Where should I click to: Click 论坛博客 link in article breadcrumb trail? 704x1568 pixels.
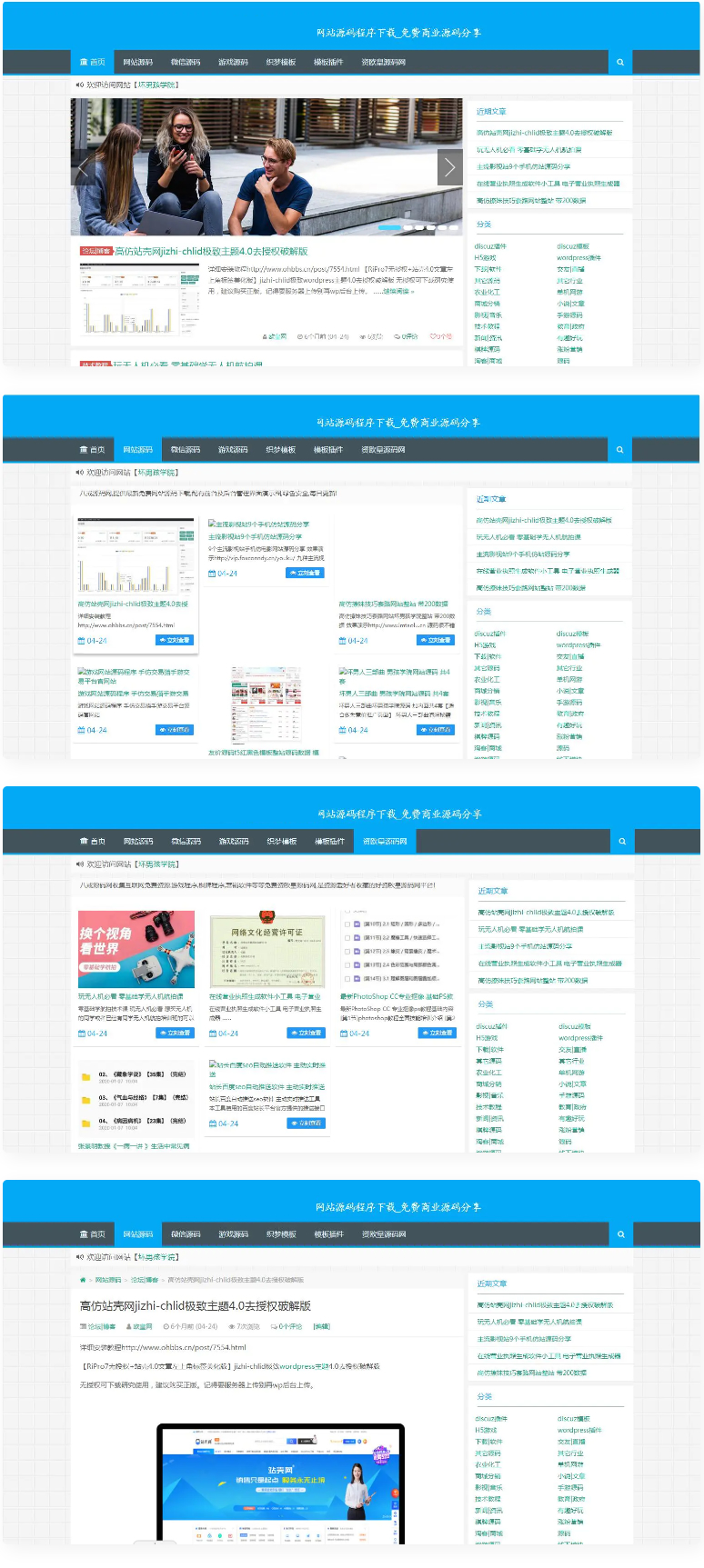click(x=144, y=1280)
